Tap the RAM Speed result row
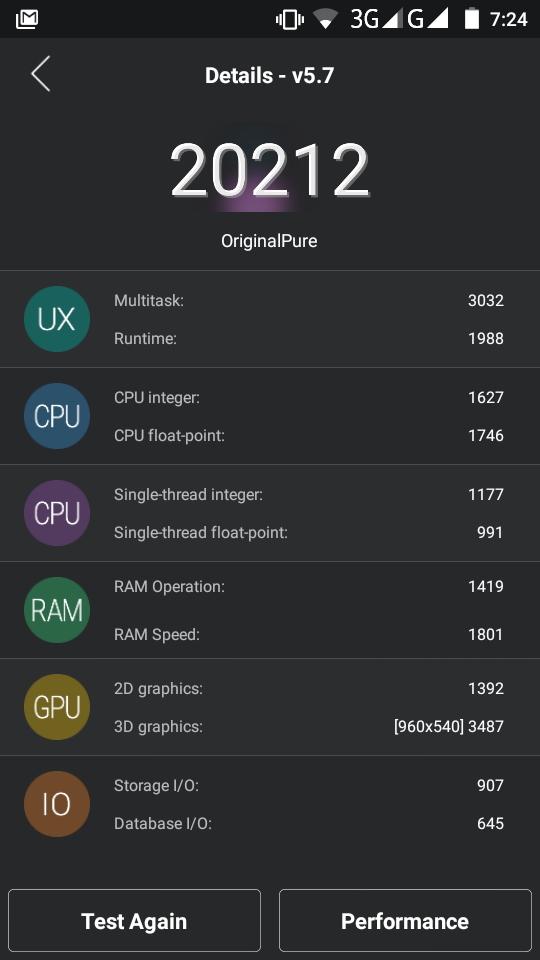Screen dimensions: 540x960 click(309, 634)
